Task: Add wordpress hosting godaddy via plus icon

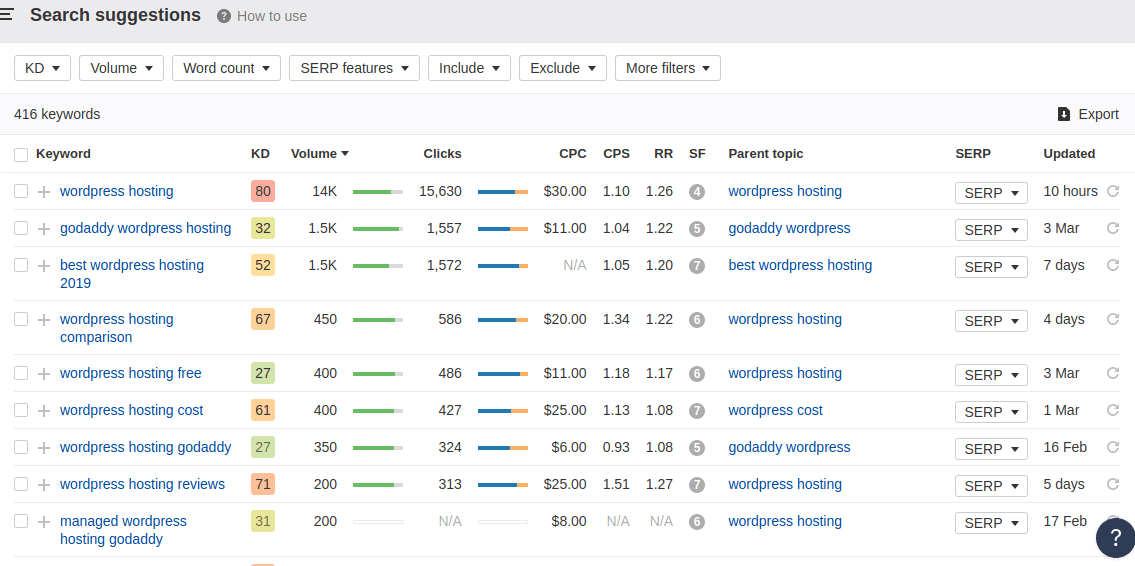Action: click(x=44, y=448)
